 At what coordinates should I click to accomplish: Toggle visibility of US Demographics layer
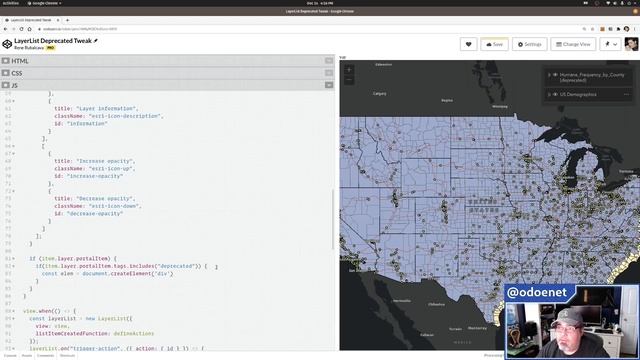555,94
